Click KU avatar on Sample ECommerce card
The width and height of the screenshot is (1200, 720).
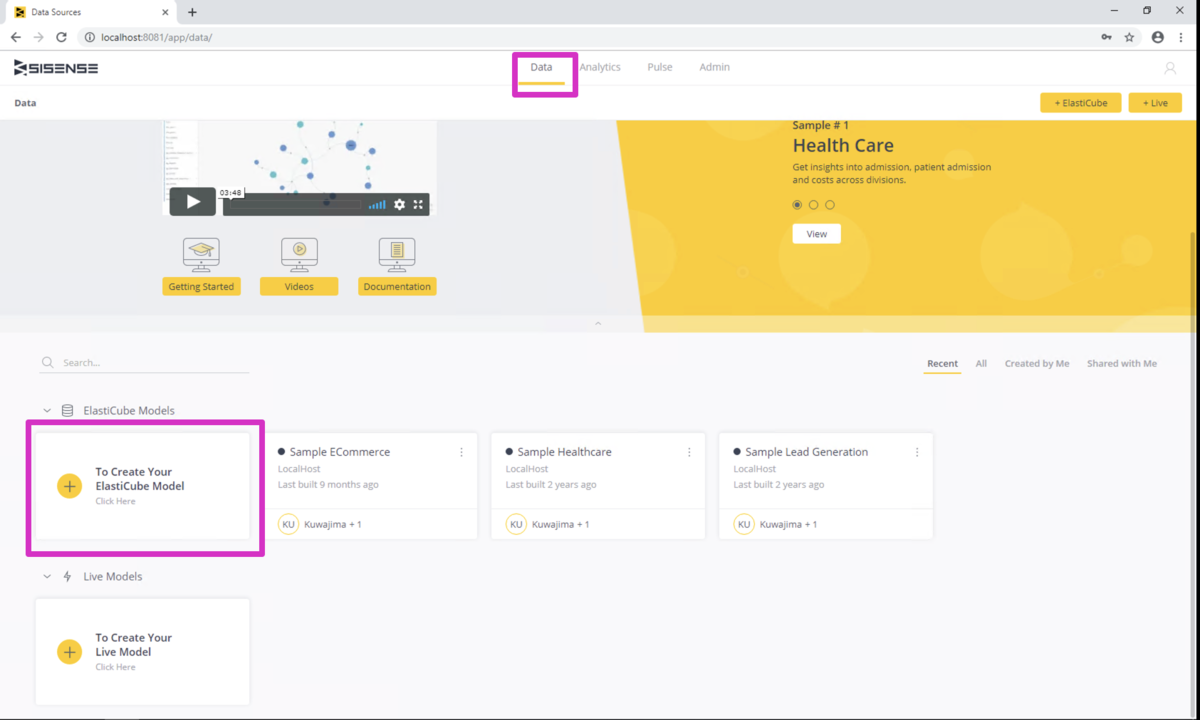[x=288, y=524]
